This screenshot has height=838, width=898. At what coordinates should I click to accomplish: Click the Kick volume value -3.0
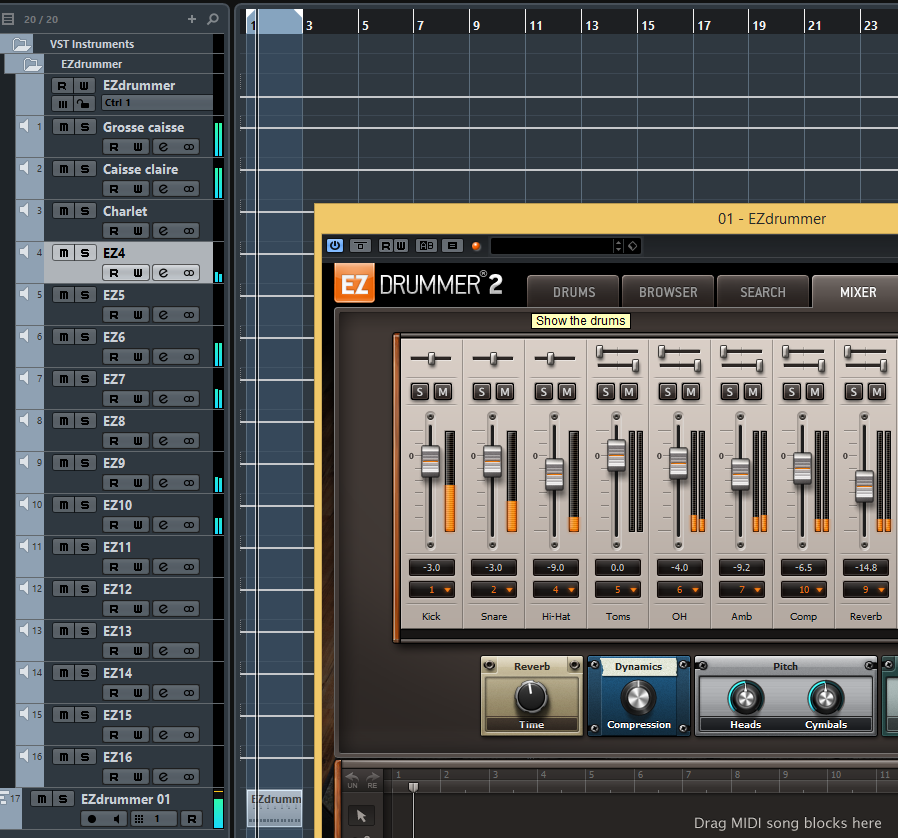432,568
